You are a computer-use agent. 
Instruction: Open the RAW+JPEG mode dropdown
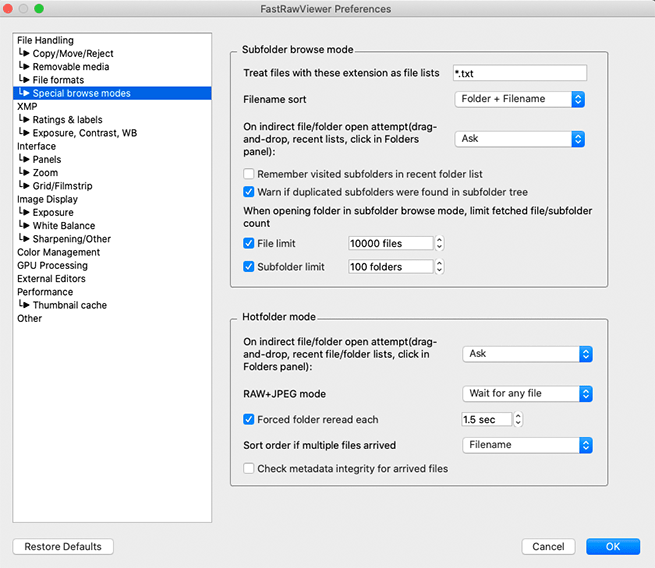tap(529, 394)
